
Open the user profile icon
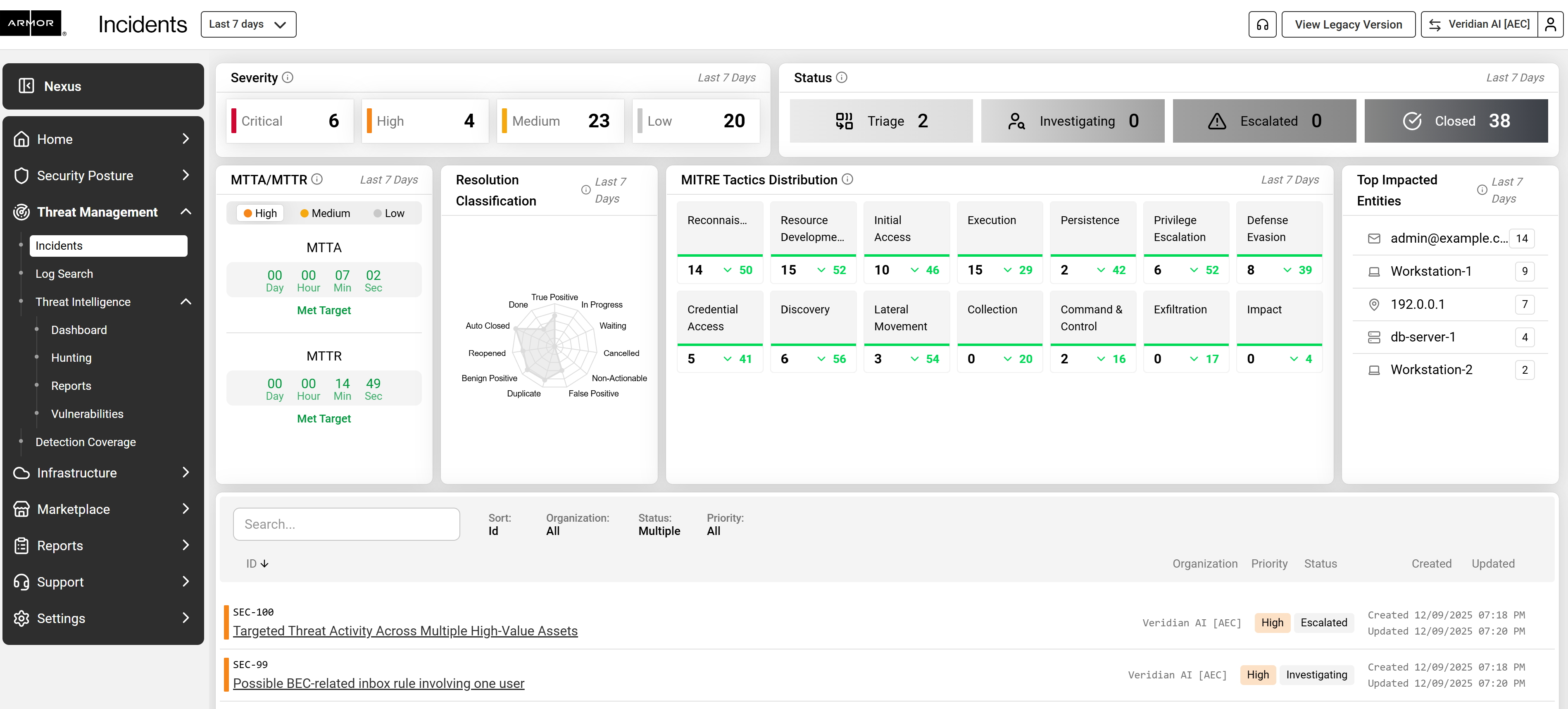click(x=1550, y=24)
